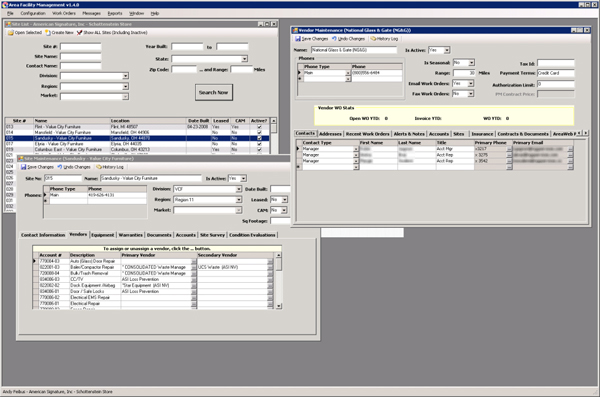Click Vendor Maintenance window title icon

tap(295, 30)
